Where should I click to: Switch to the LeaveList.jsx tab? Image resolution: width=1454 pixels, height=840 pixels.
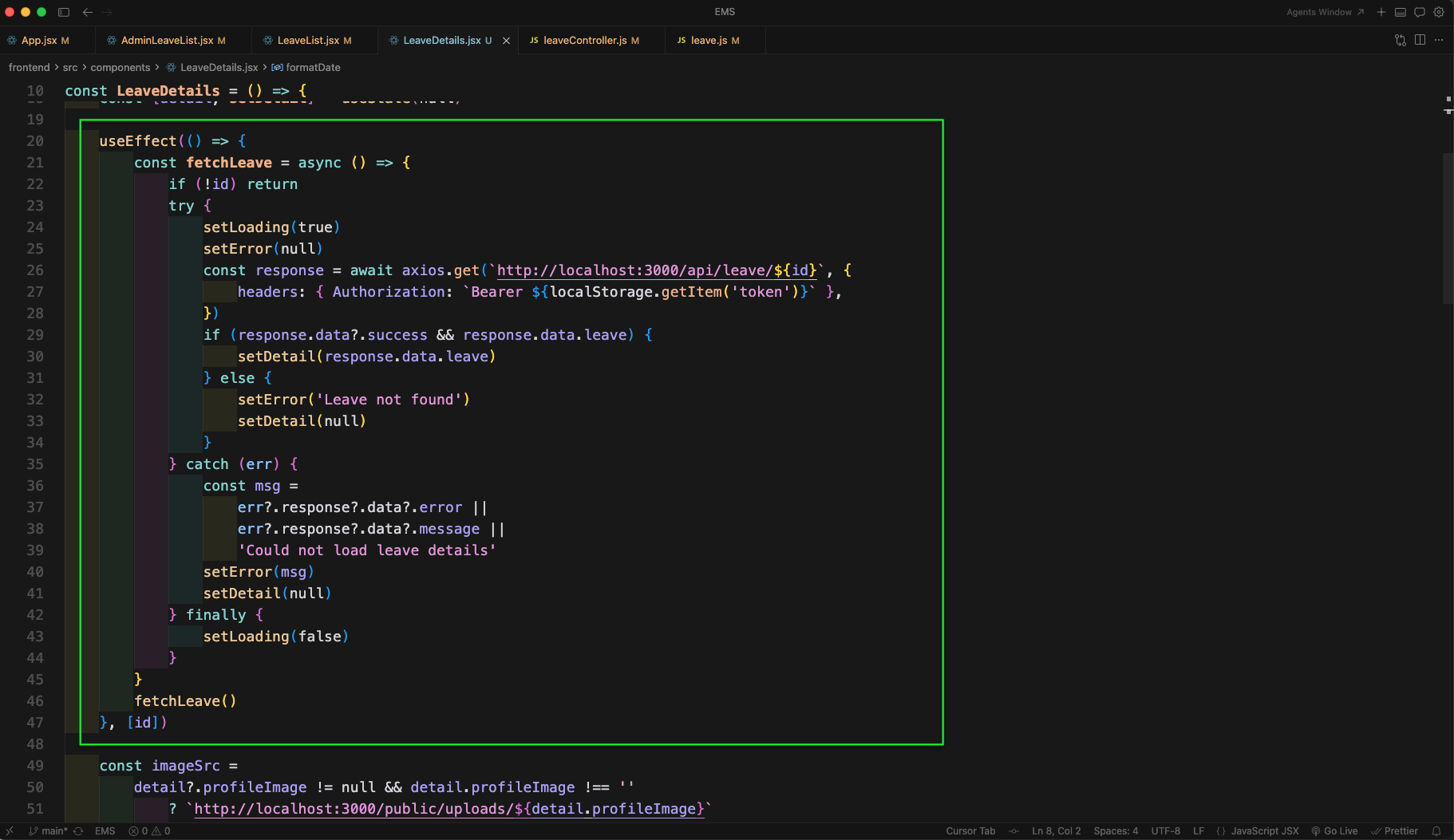pyautogui.click(x=314, y=40)
